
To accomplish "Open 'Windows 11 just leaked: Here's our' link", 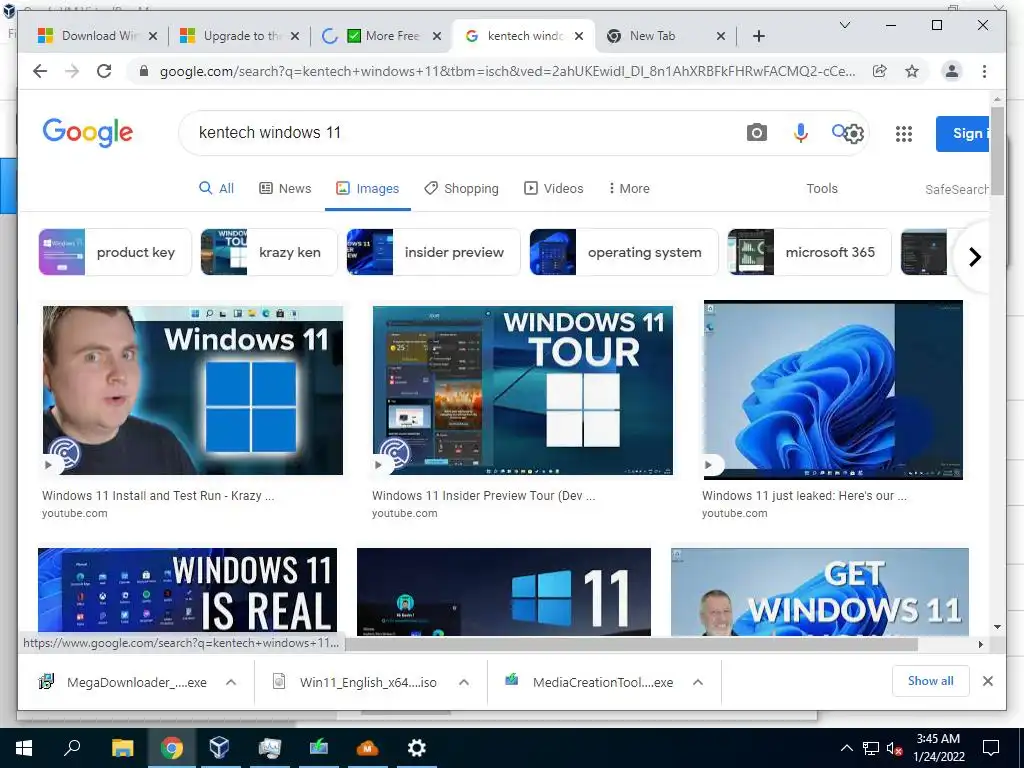I will 804,496.
